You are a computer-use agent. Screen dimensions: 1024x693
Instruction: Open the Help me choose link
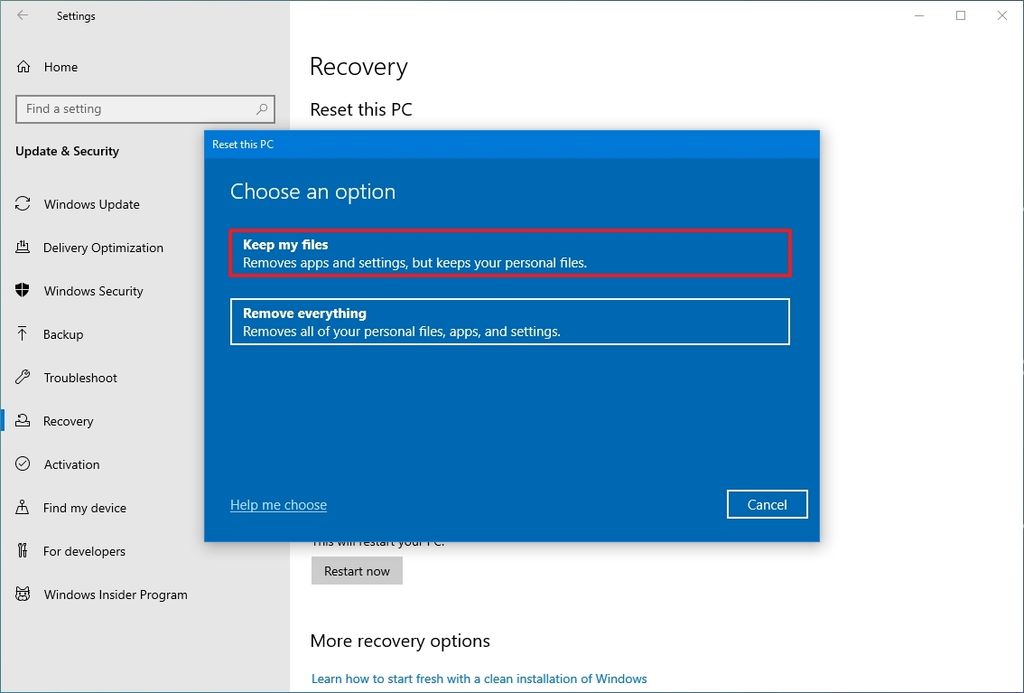pos(278,505)
